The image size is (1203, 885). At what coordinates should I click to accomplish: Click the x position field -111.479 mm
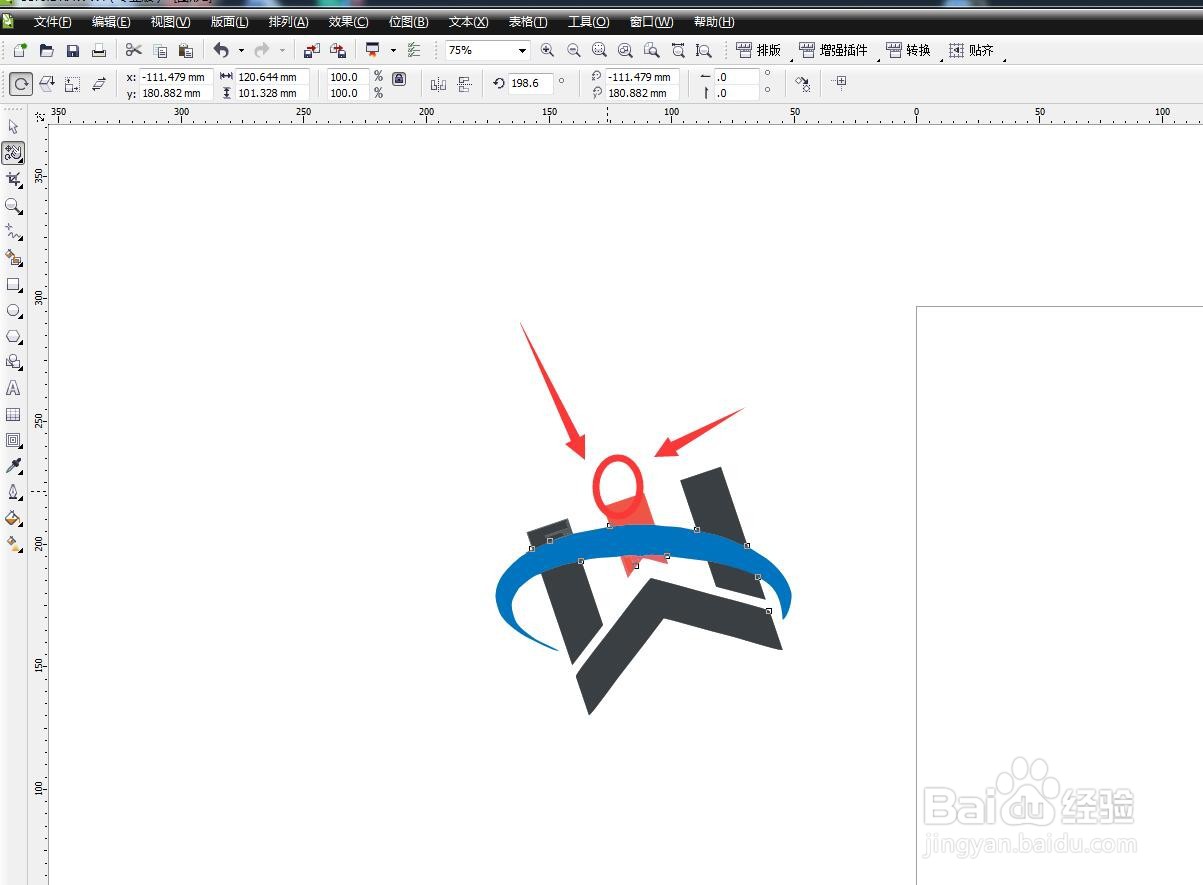(x=176, y=77)
